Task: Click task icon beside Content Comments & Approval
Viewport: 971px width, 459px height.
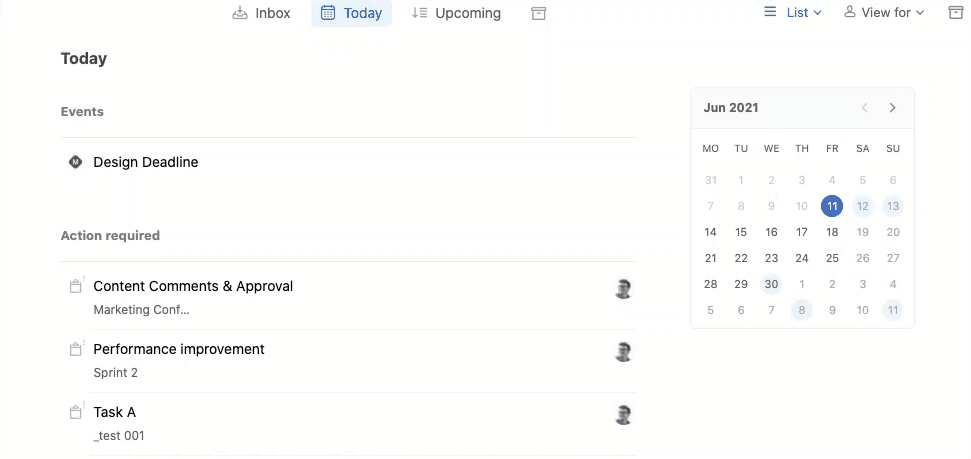Action: click(x=76, y=286)
